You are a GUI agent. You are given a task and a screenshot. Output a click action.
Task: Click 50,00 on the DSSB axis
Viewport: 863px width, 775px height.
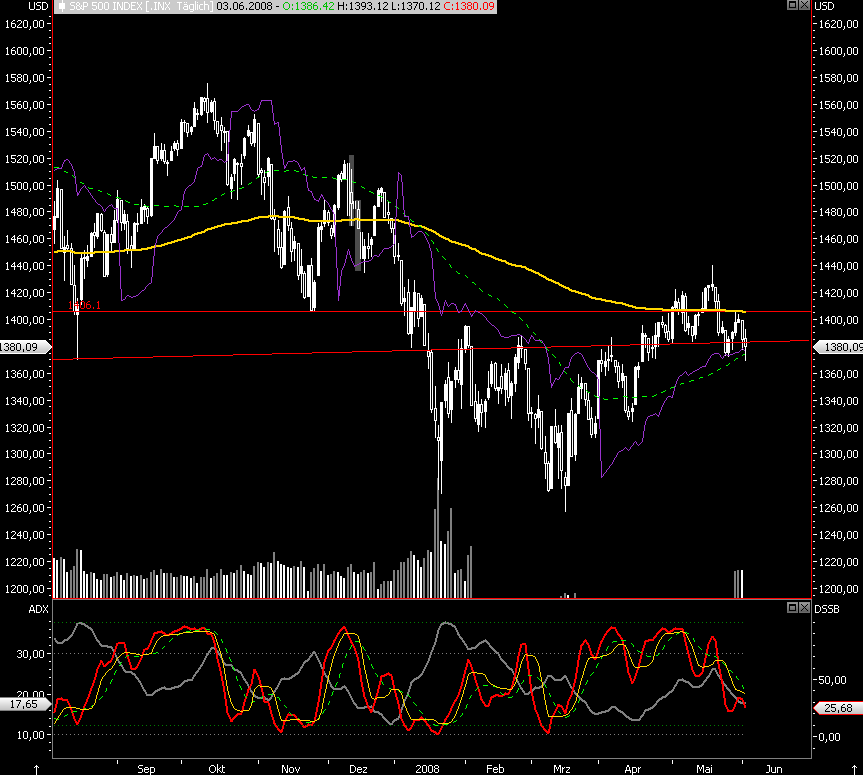pyautogui.click(x=832, y=680)
